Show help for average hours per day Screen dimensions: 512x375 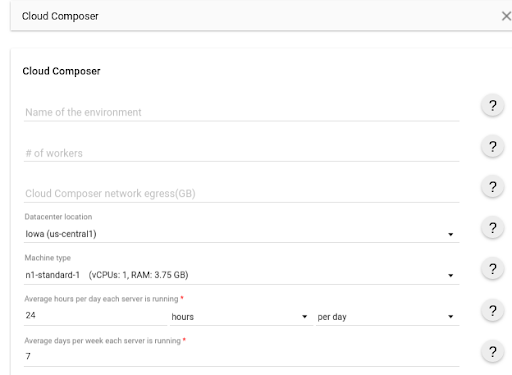[x=492, y=311]
